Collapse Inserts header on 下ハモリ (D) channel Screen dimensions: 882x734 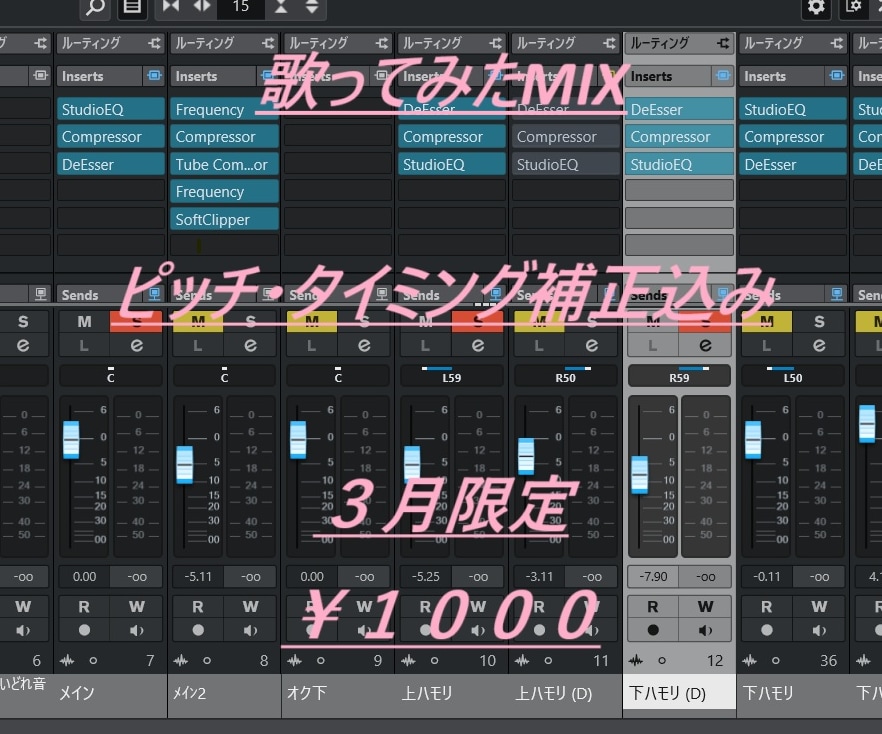point(668,76)
